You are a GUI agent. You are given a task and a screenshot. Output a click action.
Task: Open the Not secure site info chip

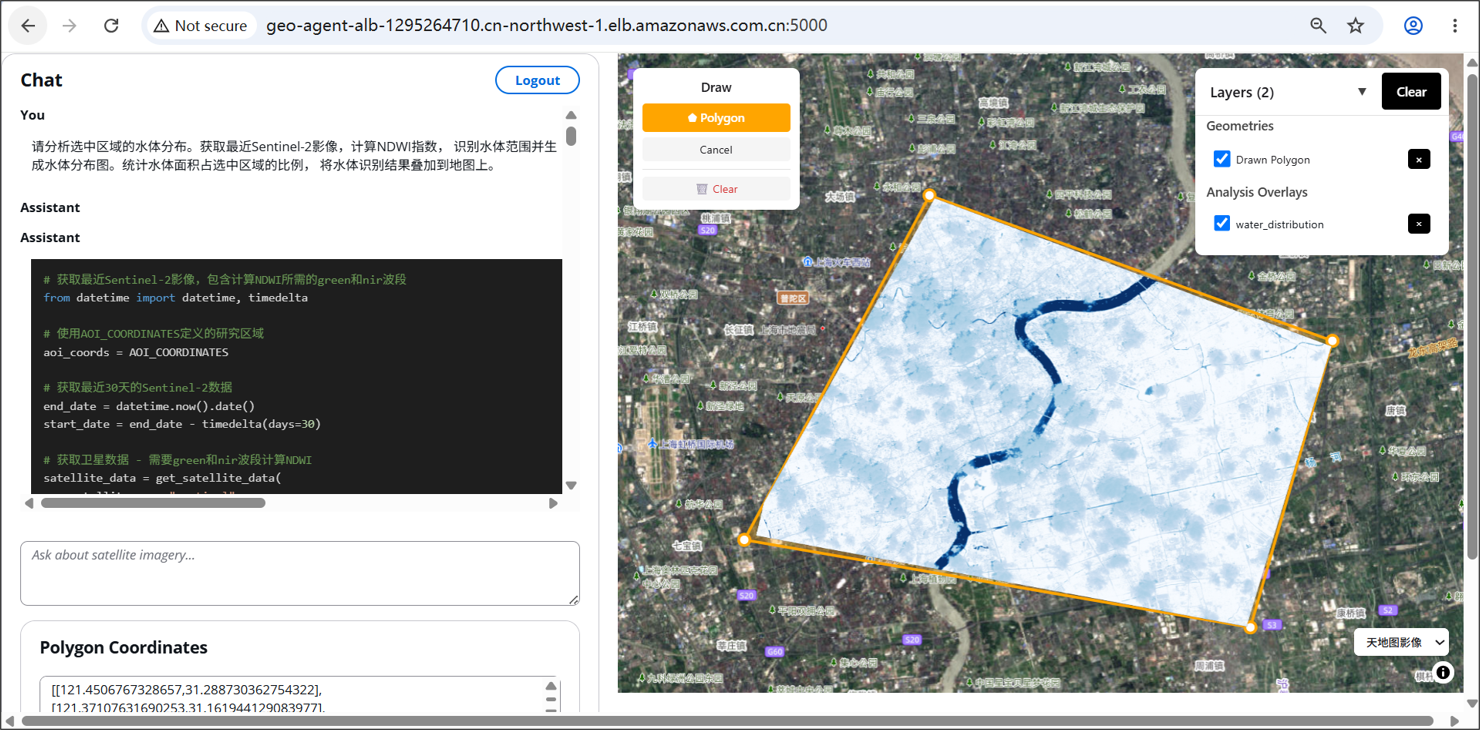tap(199, 26)
